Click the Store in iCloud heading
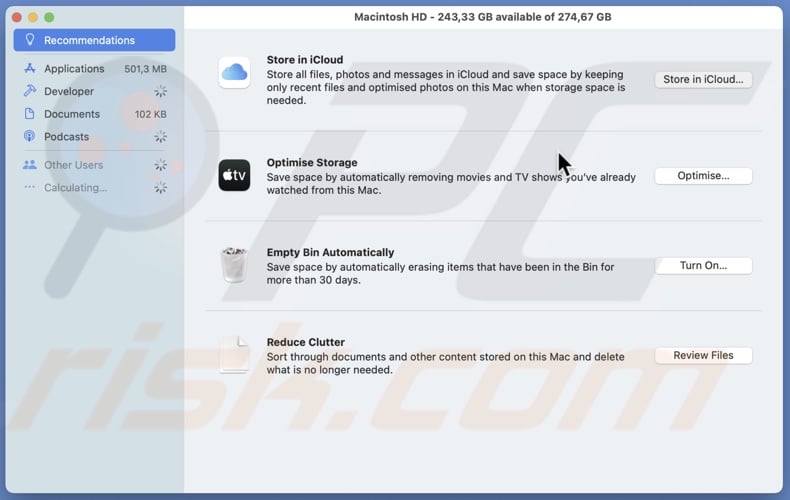 [305, 59]
